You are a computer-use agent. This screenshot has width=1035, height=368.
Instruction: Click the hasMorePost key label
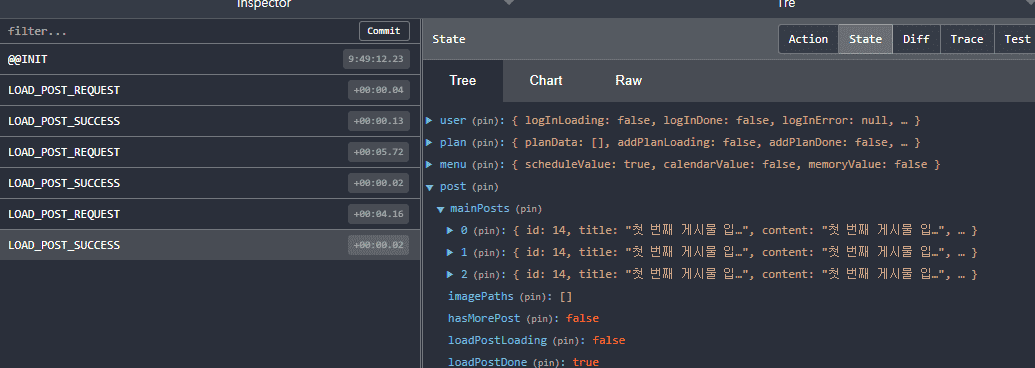coord(484,318)
